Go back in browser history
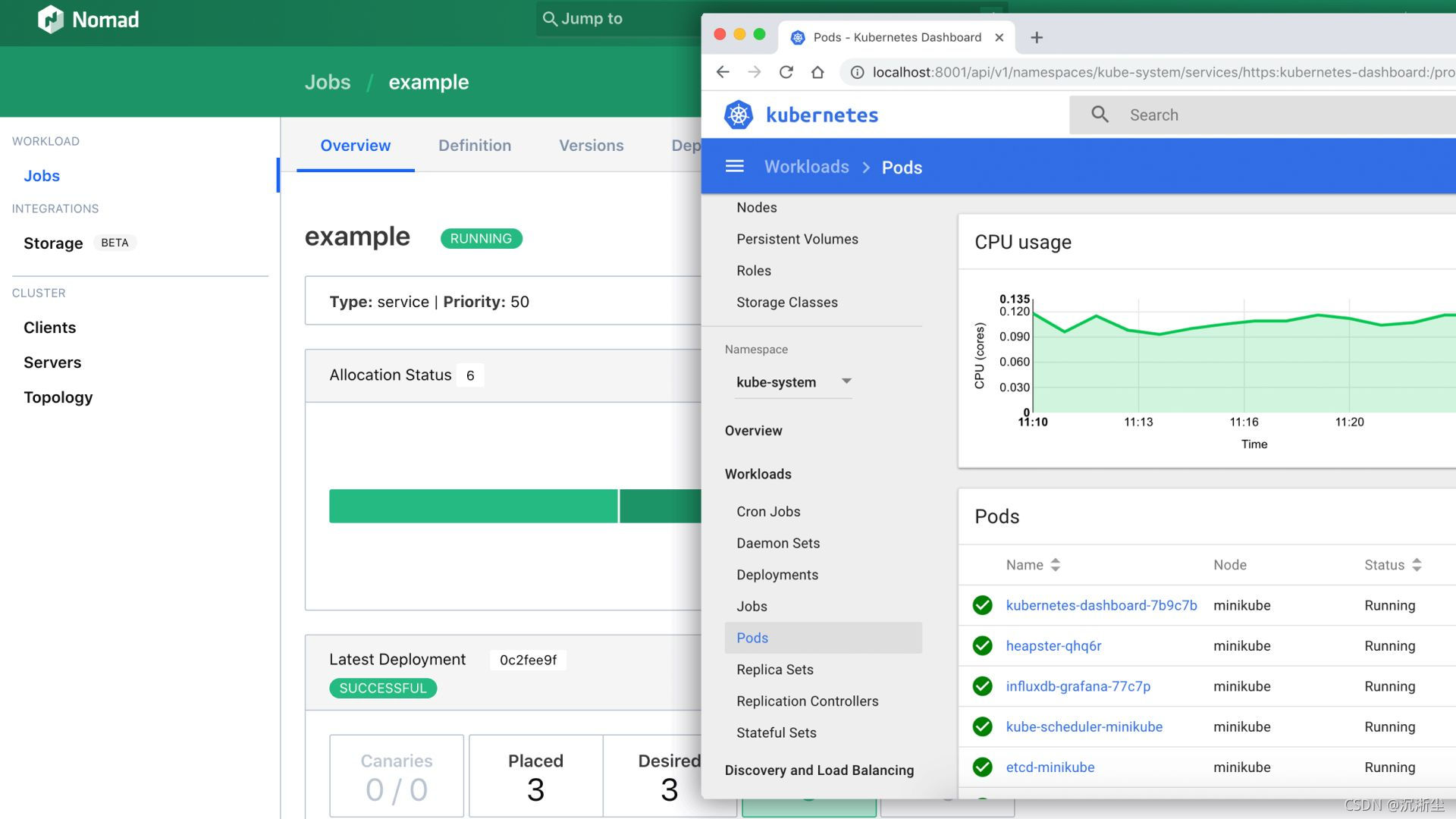 [723, 72]
